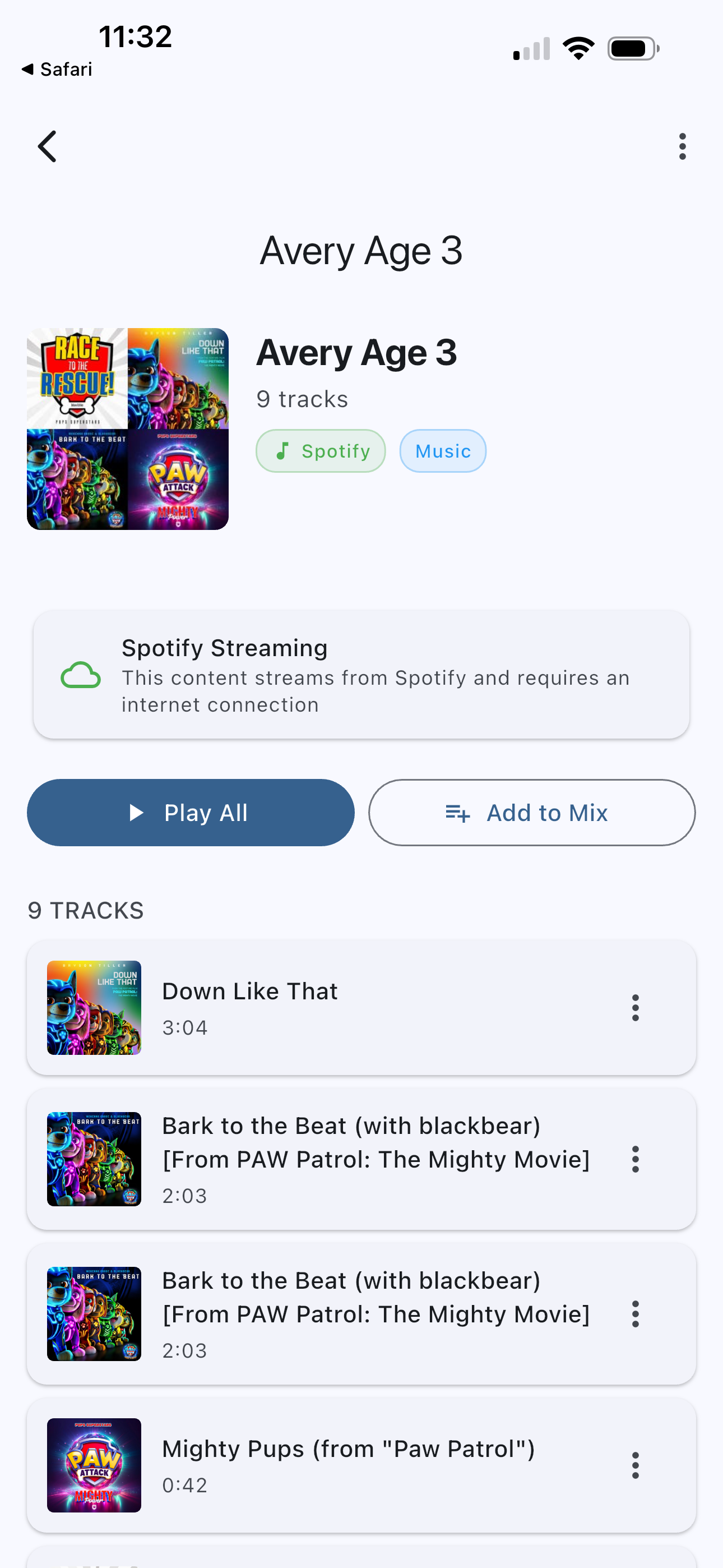Tap the Spotify Streaming info card heading

coord(225,648)
